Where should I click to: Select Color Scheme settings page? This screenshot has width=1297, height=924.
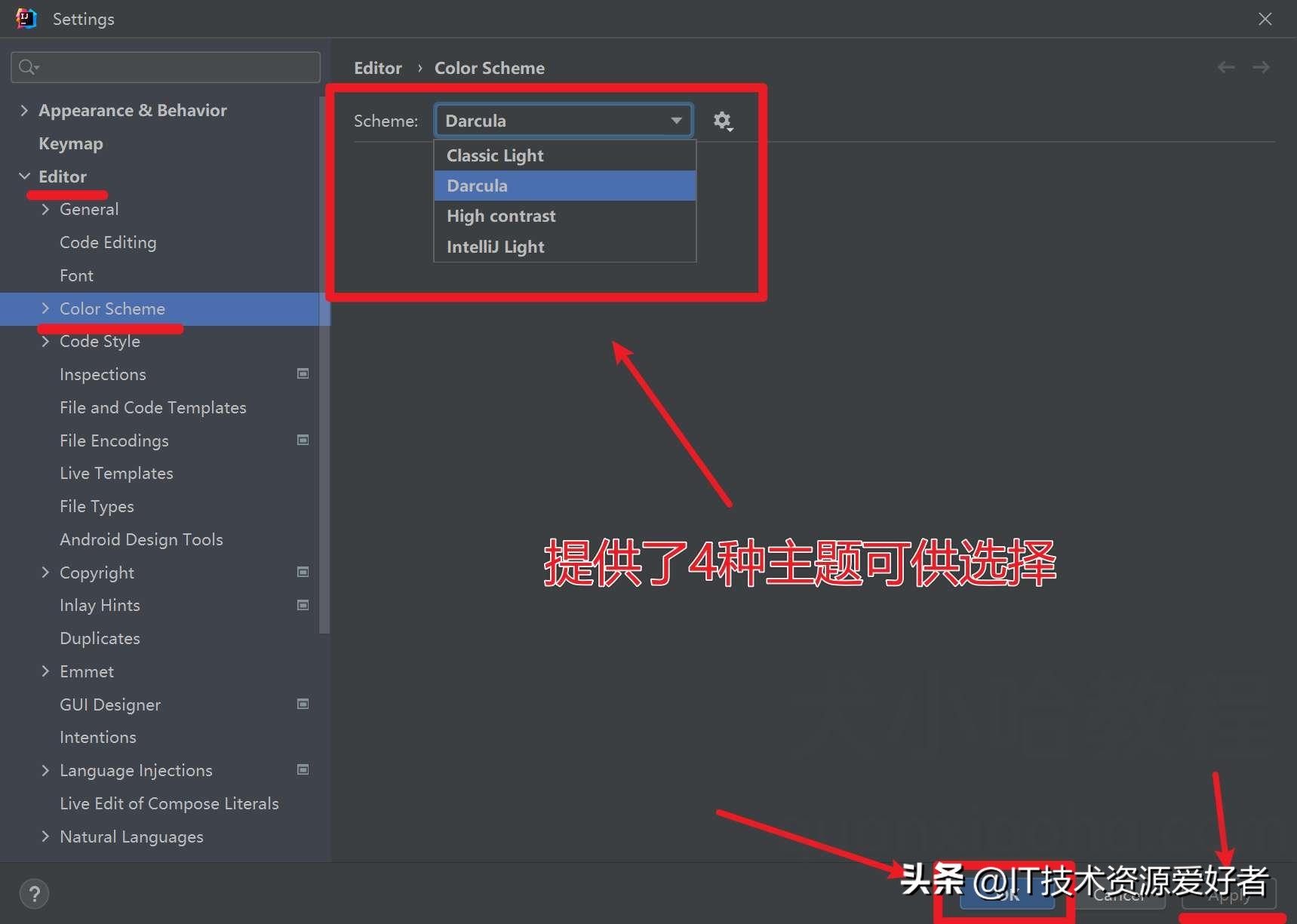tap(112, 309)
